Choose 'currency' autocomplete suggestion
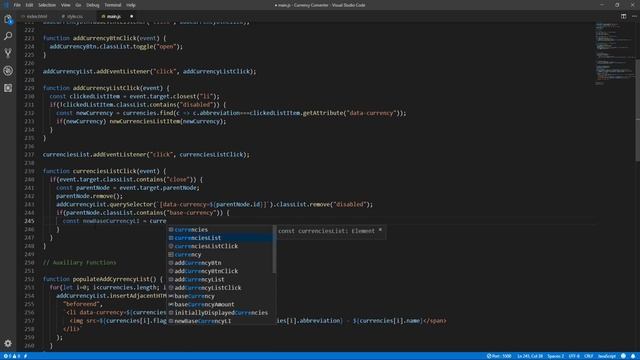Image resolution: width=640 pixels, height=360 pixels. pos(220,255)
